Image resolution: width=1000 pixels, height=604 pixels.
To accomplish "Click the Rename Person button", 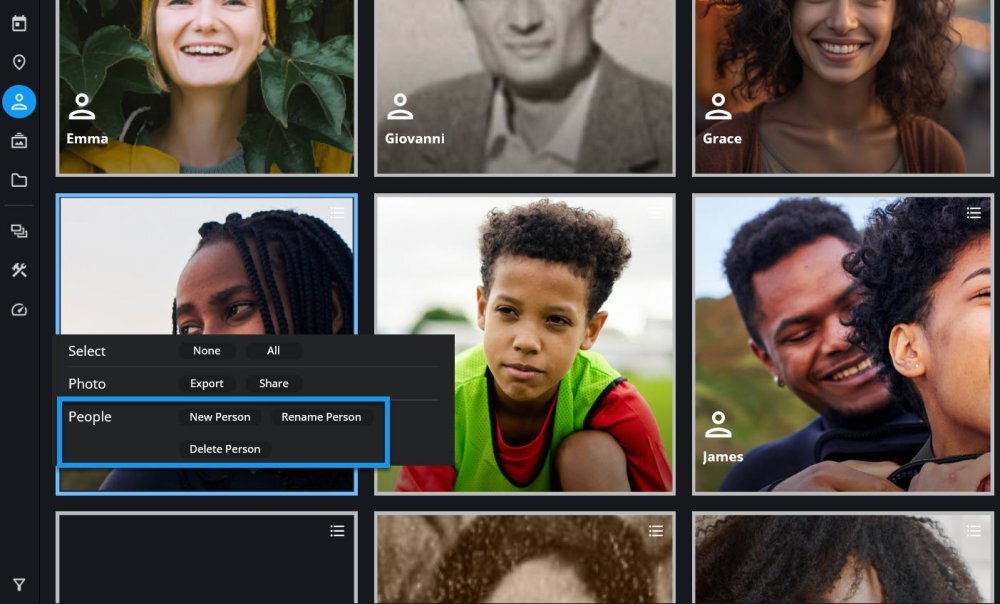I will coord(321,417).
